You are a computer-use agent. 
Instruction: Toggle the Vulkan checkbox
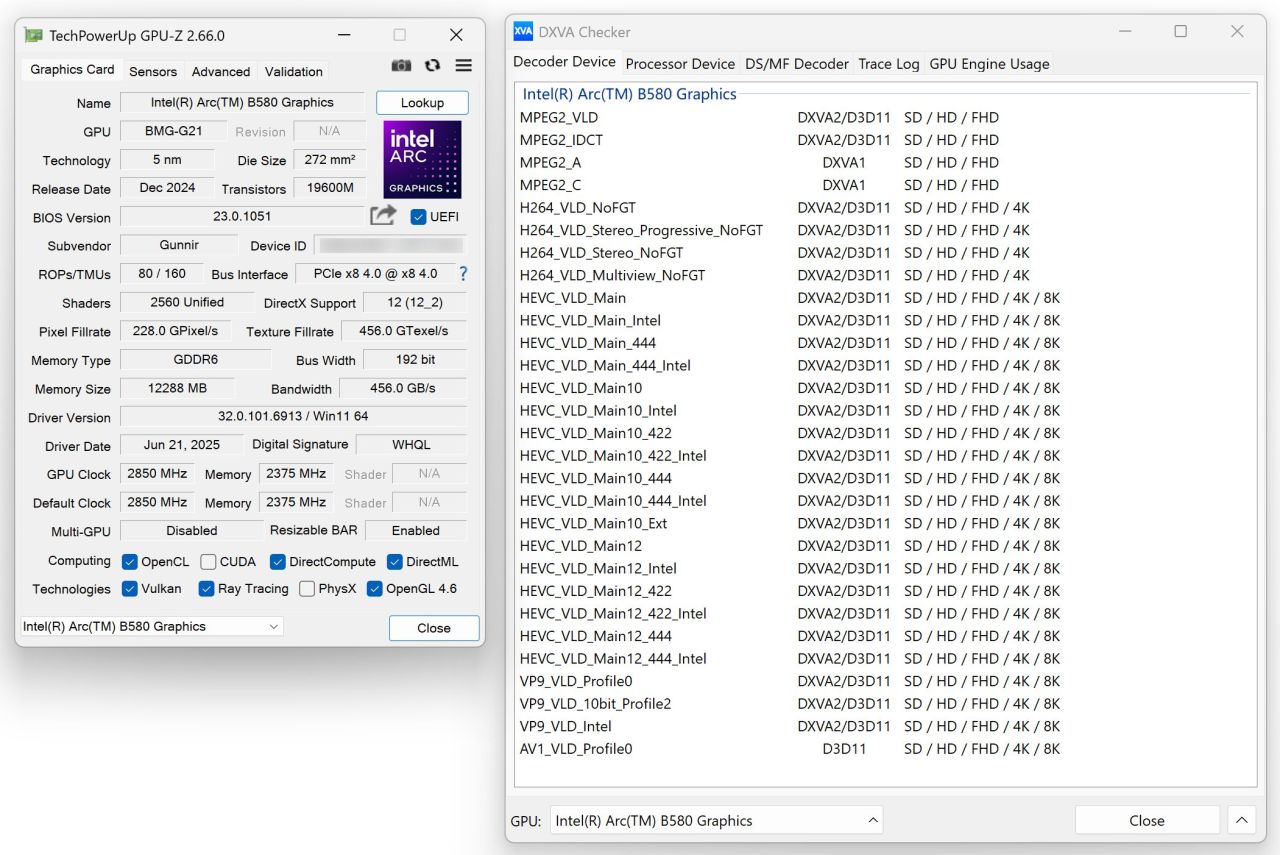(x=130, y=589)
